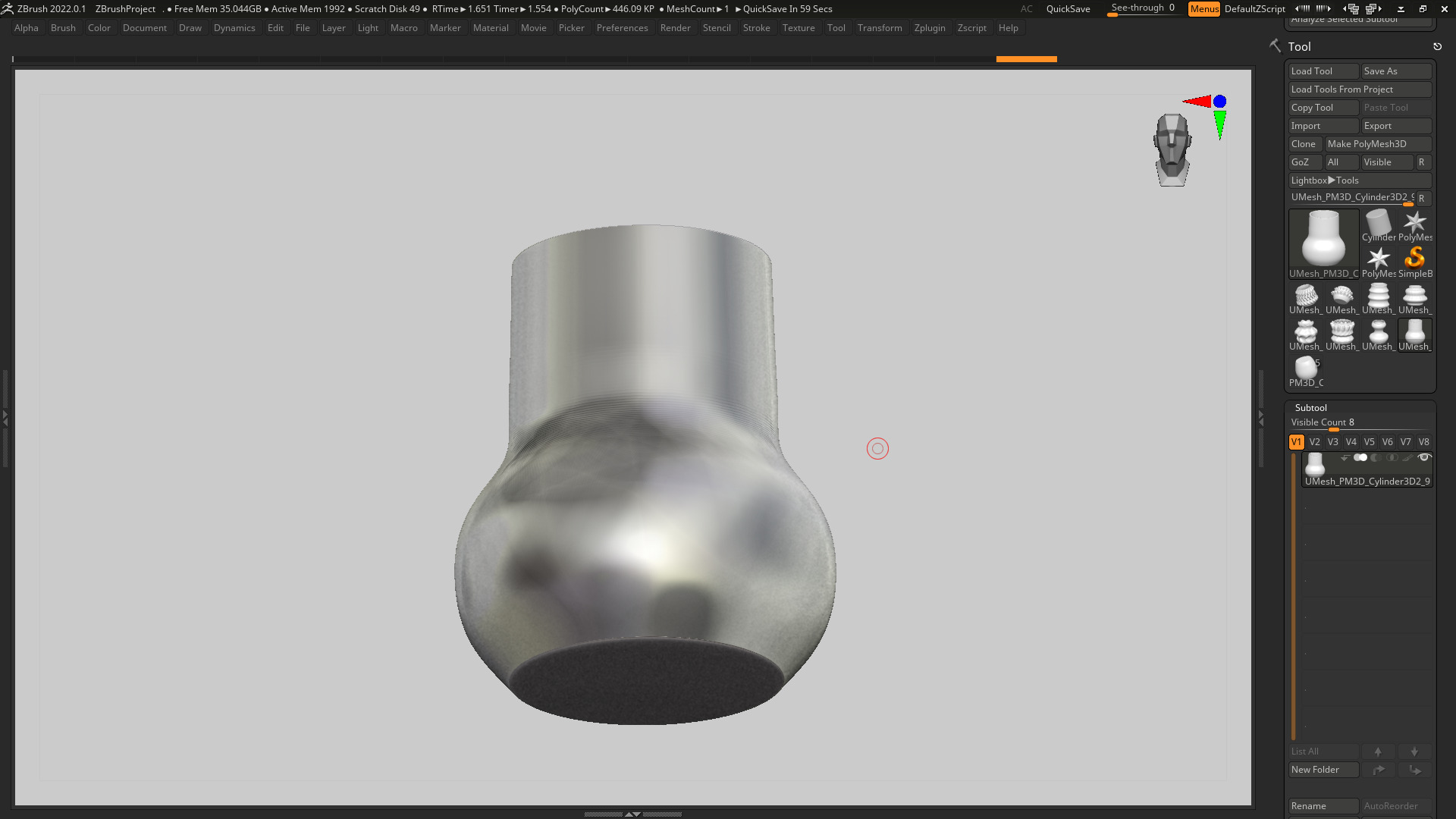Image resolution: width=1456 pixels, height=819 pixels.
Task: Select the crown-shaped ruffled UMesh tool
Action: (1341, 335)
